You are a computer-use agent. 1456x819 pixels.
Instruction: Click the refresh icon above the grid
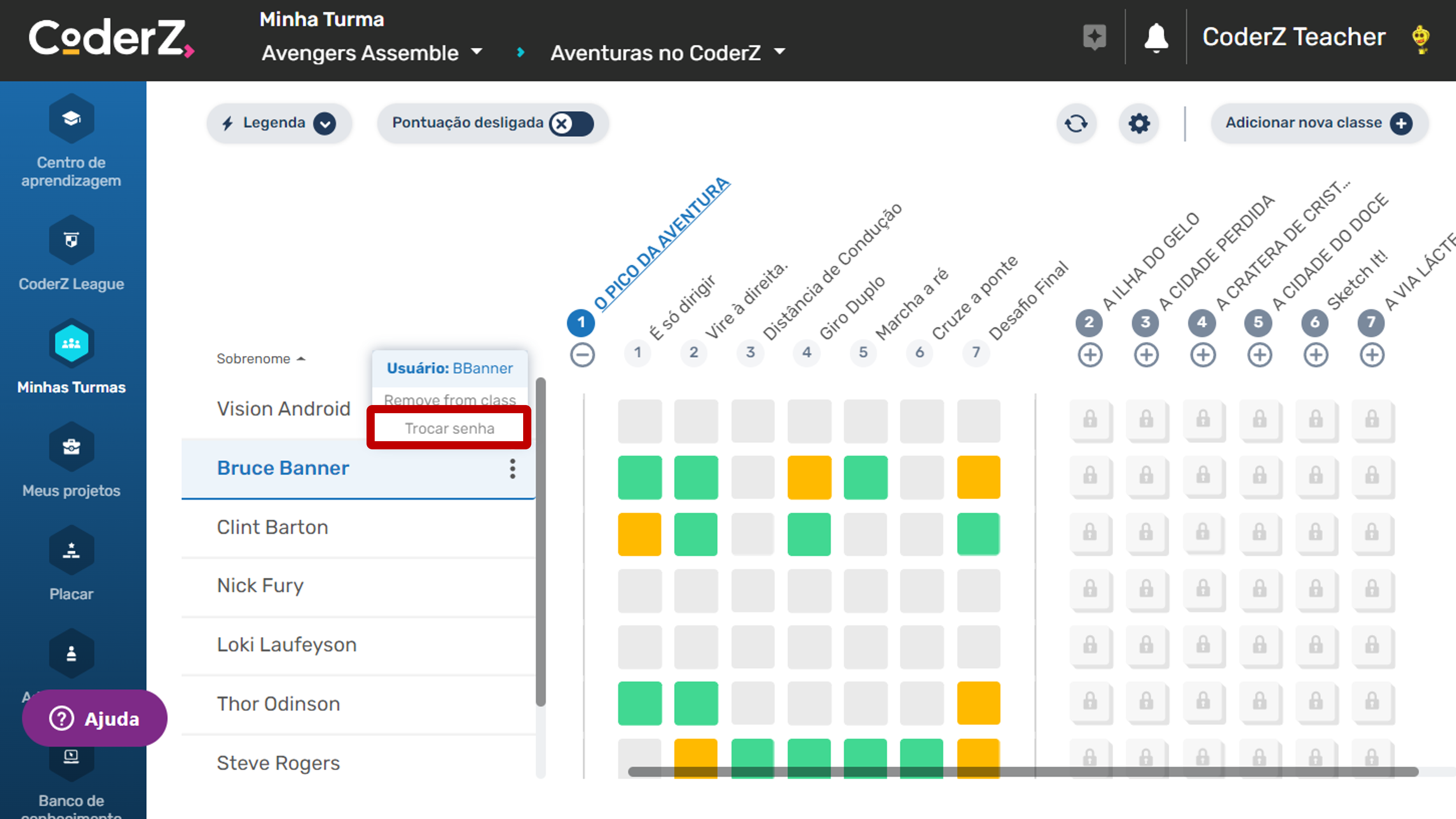(1076, 123)
